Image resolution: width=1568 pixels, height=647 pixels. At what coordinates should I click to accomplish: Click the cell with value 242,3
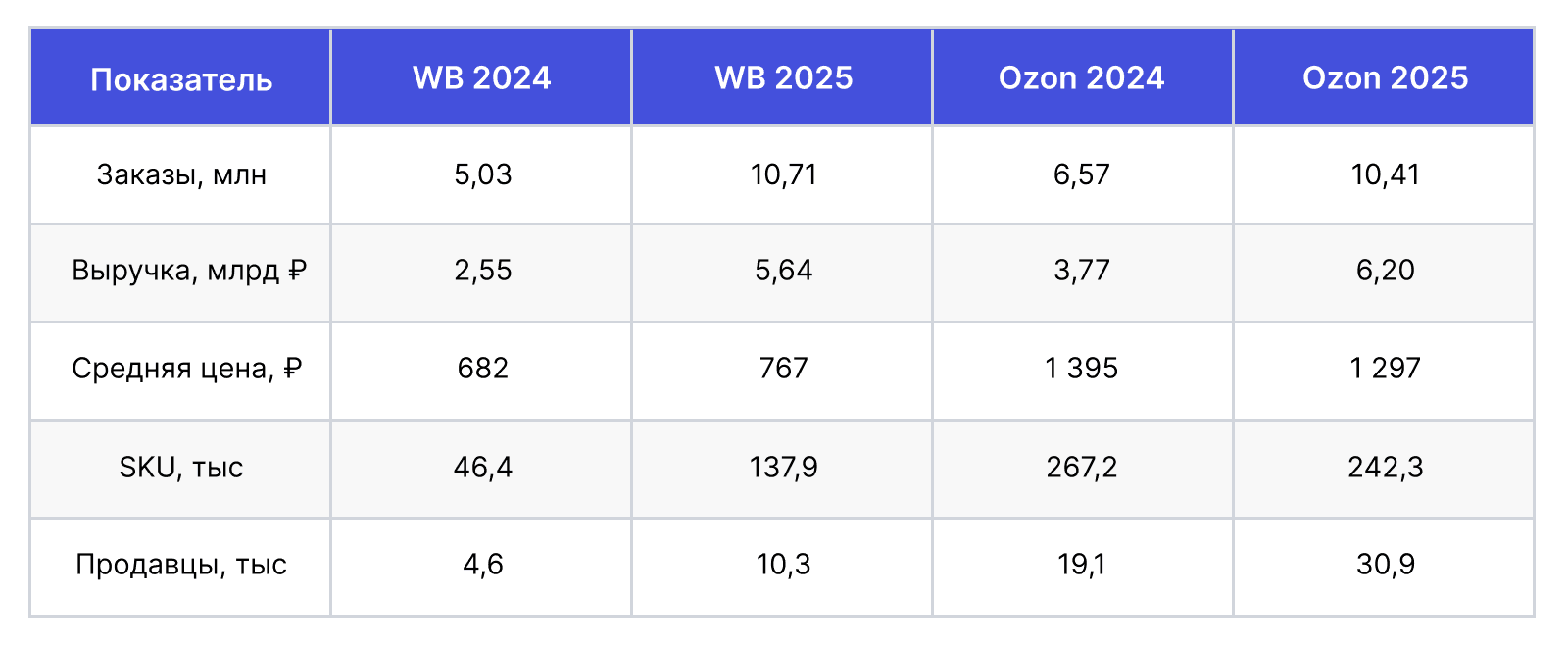[x=1385, y=468]
